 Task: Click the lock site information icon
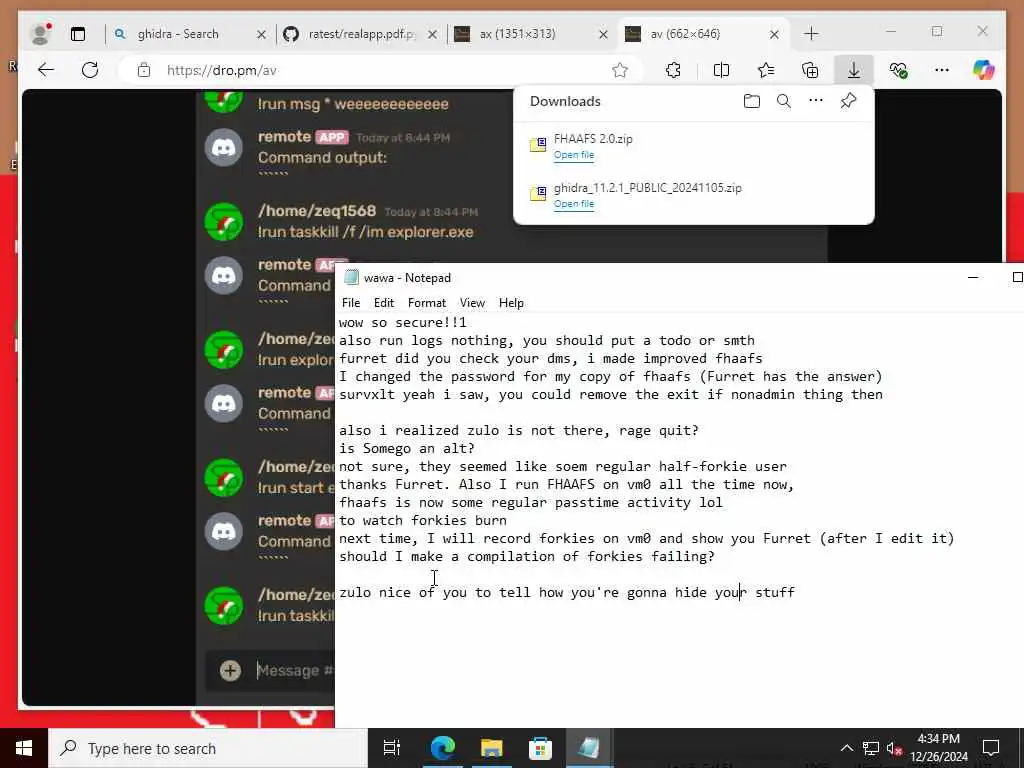tap(144, 70)
